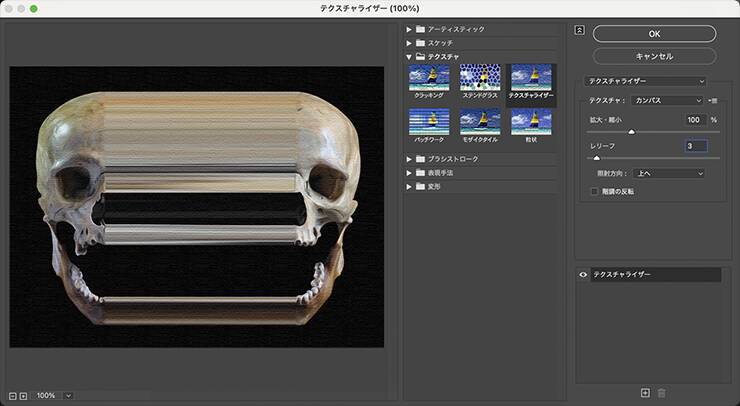Enable the 階調の反転 checkbox
The image size is (740, 406).
point(595,191)
